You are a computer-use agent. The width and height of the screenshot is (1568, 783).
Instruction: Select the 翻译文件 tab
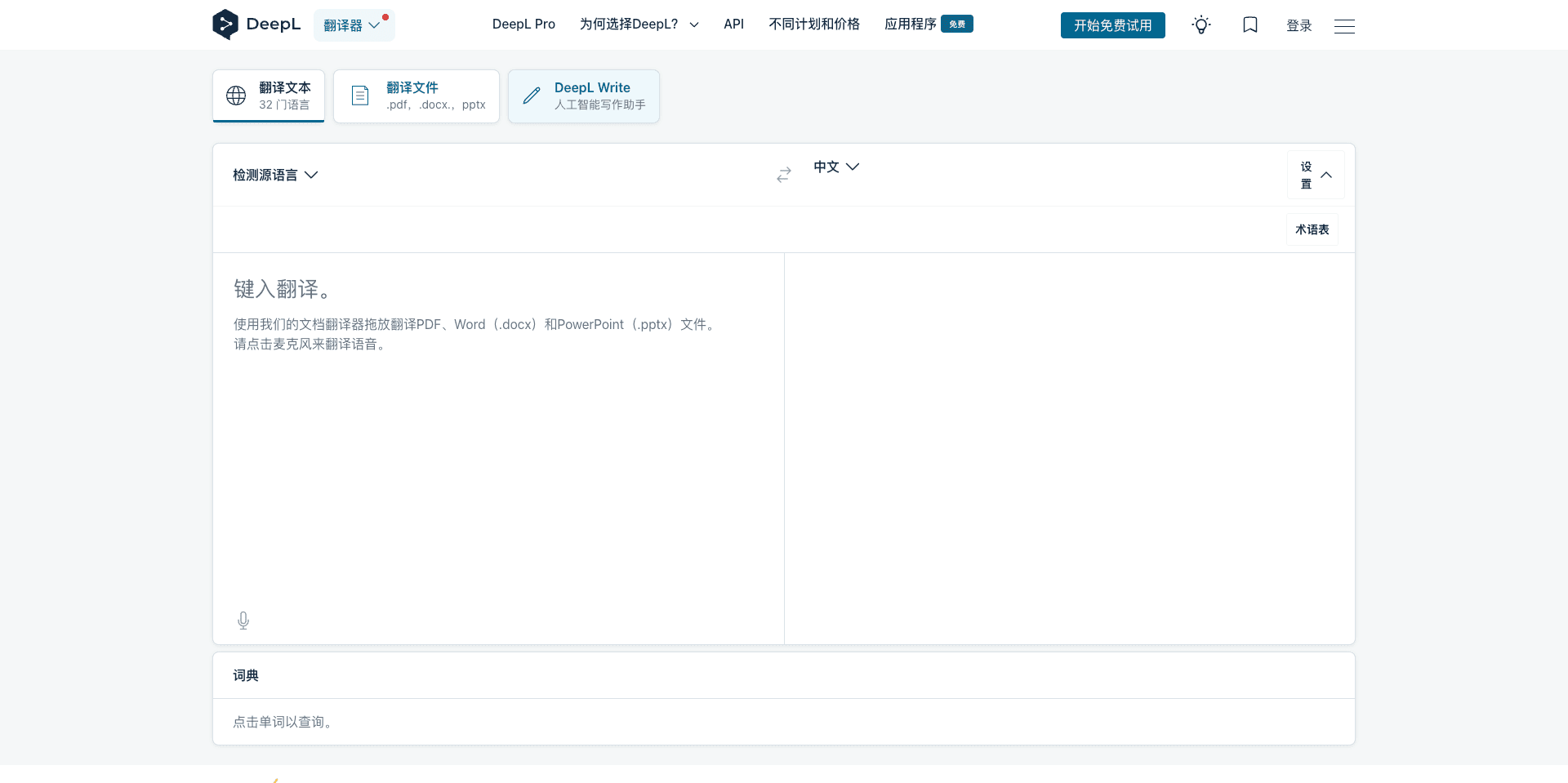416,96
